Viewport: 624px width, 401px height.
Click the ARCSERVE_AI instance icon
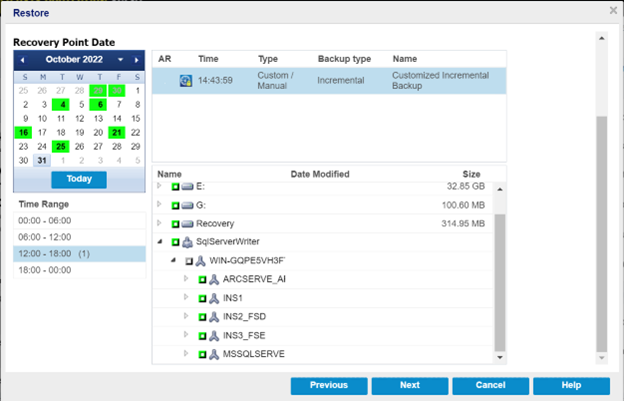click(214, 279)
